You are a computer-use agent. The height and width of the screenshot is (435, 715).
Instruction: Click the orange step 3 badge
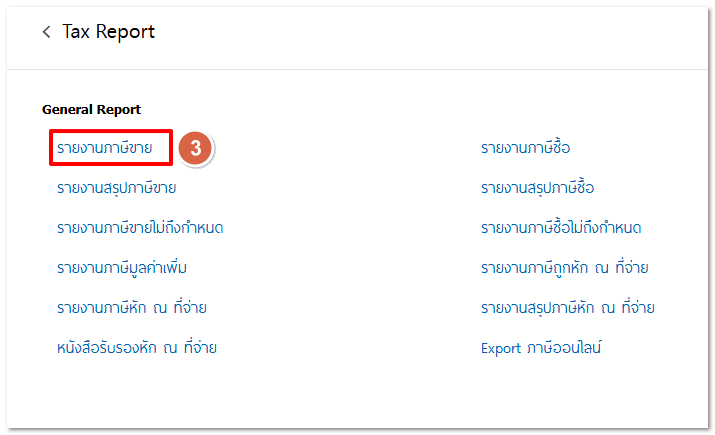click(x=196, y=148)
